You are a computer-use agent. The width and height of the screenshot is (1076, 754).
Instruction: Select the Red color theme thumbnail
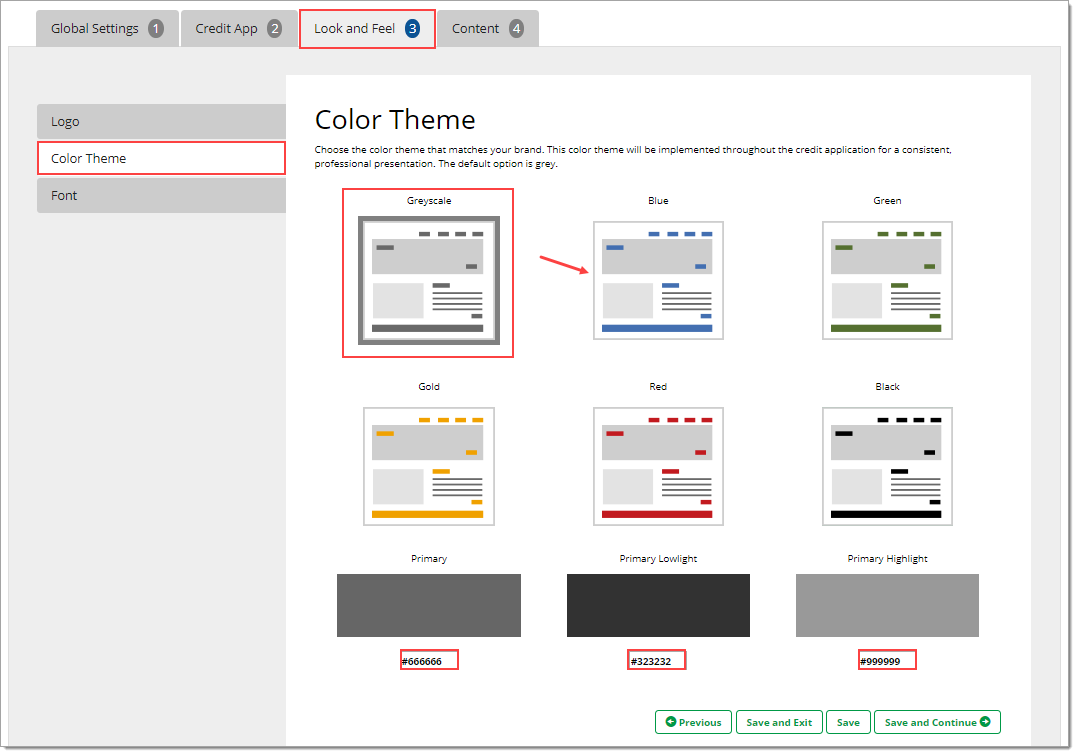click(658, 467)
